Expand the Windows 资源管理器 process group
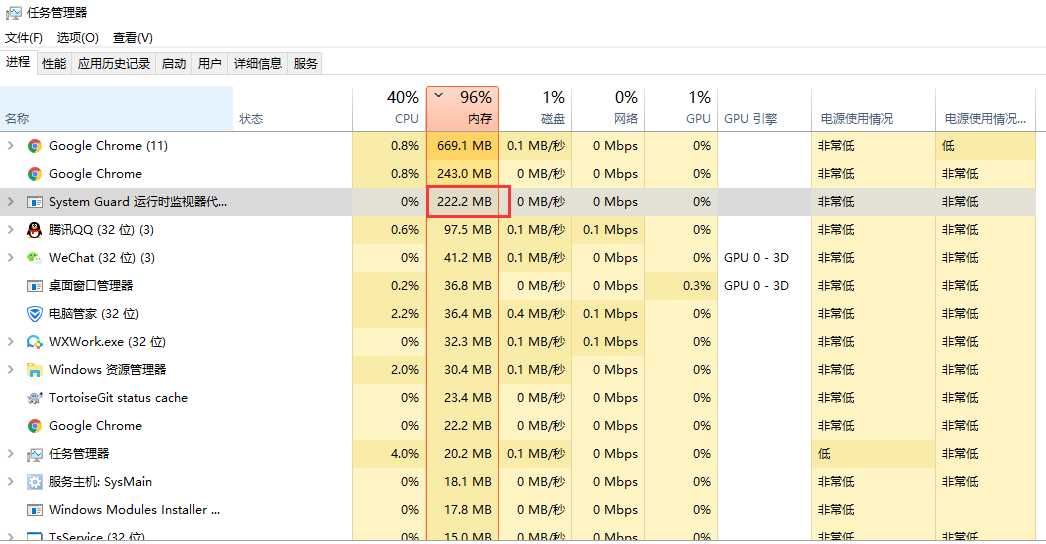The width and height of the screenshot is (1046, 544). point(11,370)
